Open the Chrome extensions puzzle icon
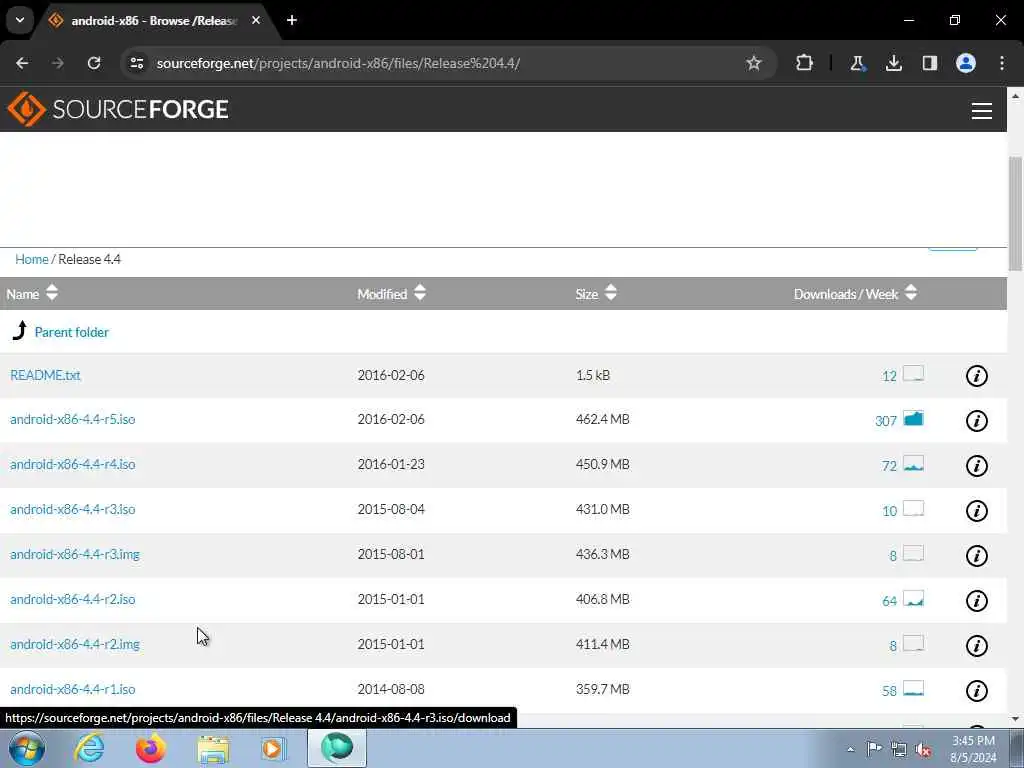Viewport: 1024px width, 768px height. pyautogui.click(x=805, y=63)
